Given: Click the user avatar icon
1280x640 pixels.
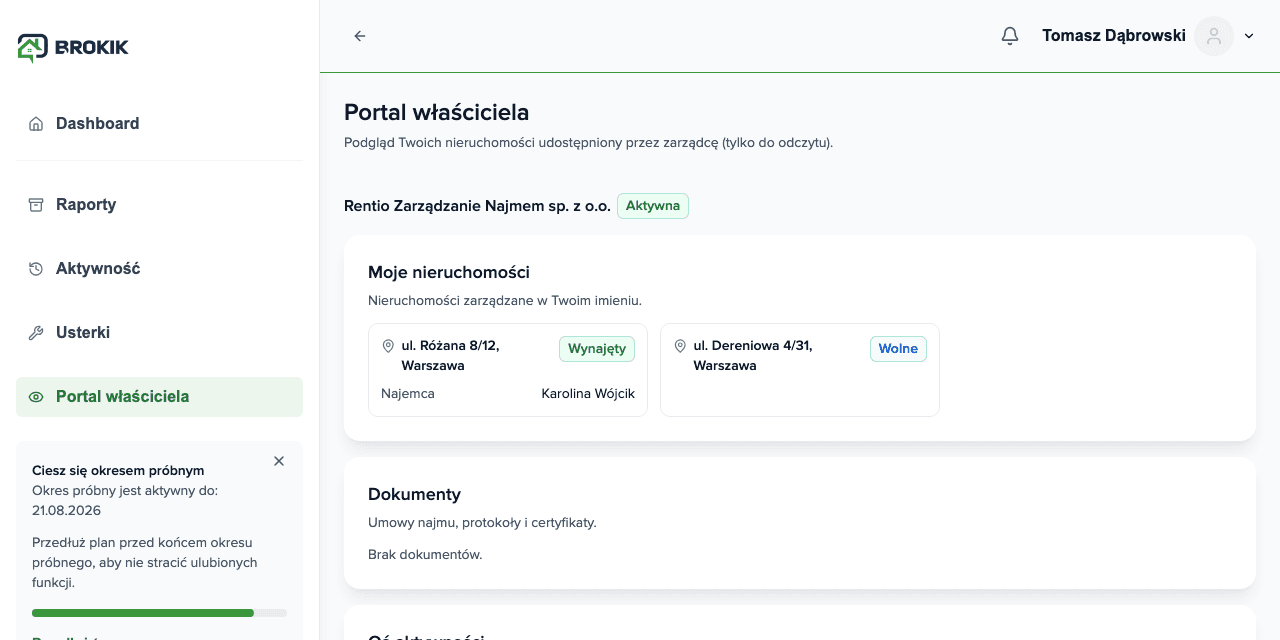Looking at the screenshot, I should point(1214,36).
